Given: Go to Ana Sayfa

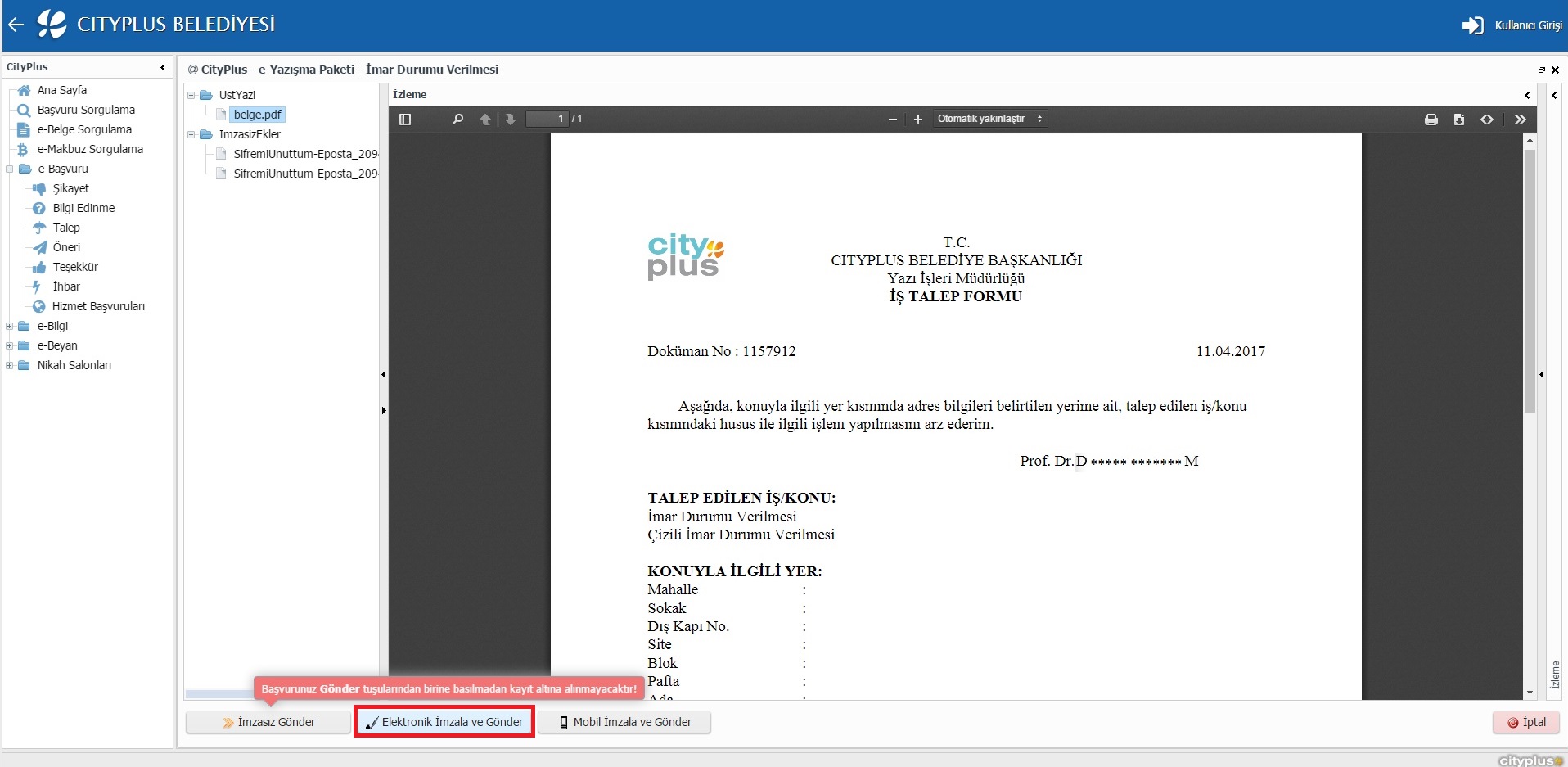Looking at the screenshot, I should (x=61, y=90).
